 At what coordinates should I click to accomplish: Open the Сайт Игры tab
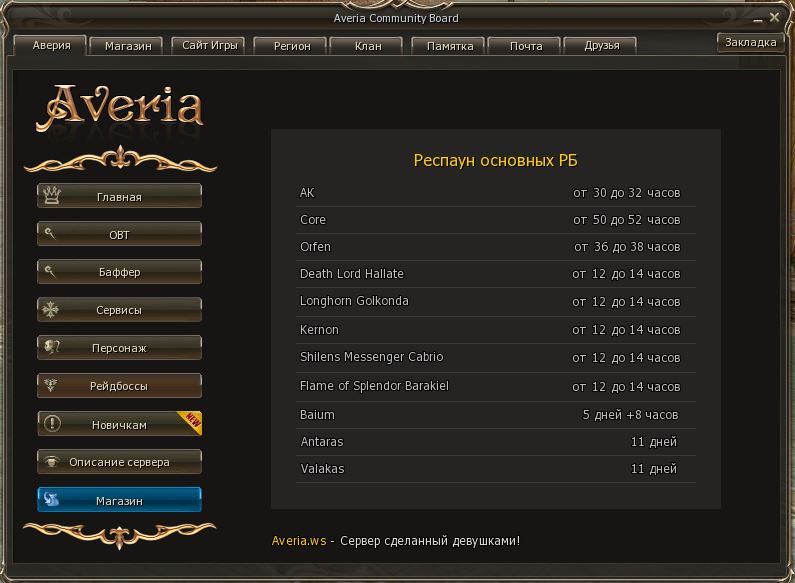pyautogui.click(x=208, y=45)
